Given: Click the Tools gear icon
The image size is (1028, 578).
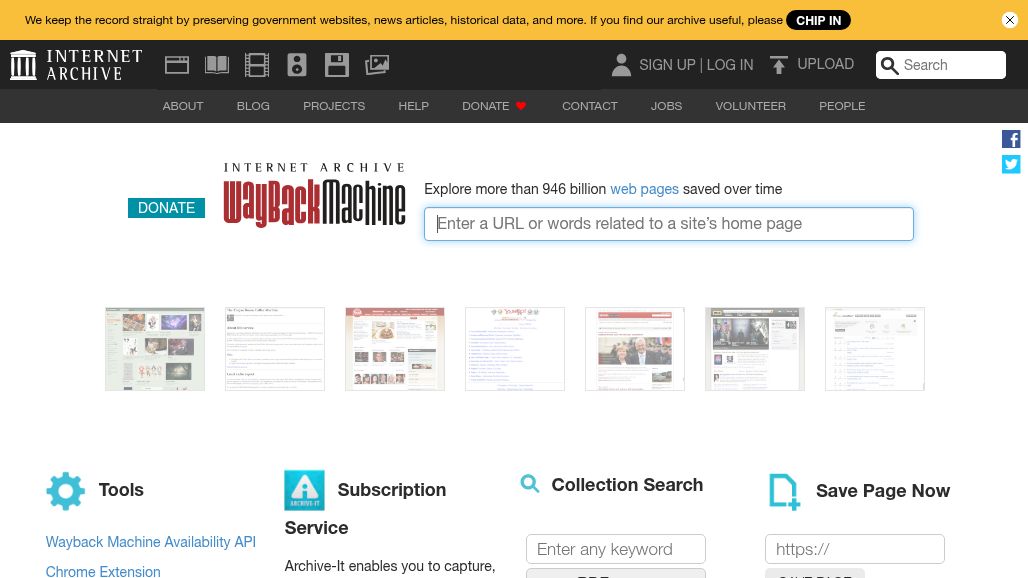Looking at the screenshot, I should 66,491.
